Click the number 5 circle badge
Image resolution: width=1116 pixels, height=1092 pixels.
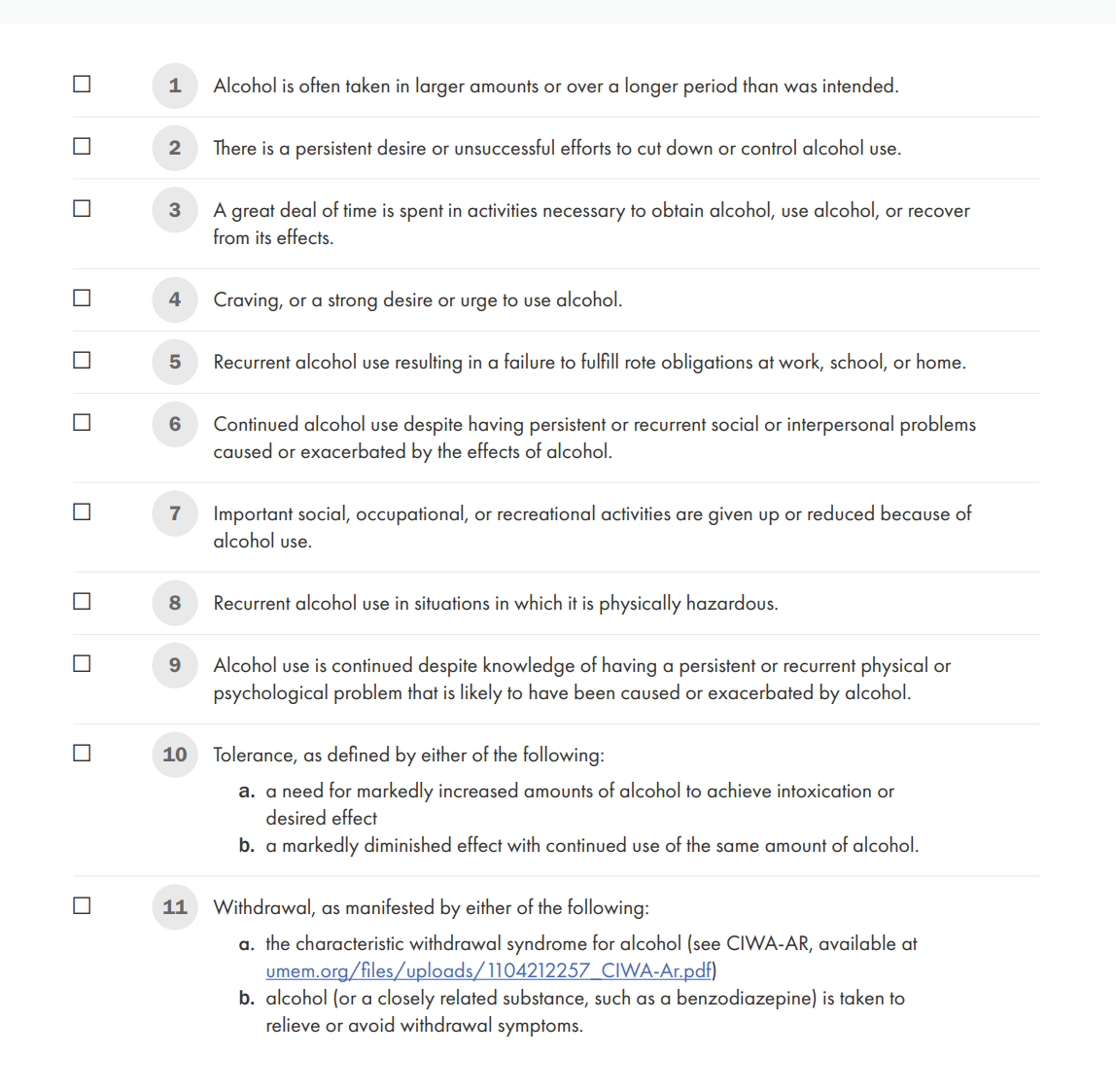click(x=175, y=362)
